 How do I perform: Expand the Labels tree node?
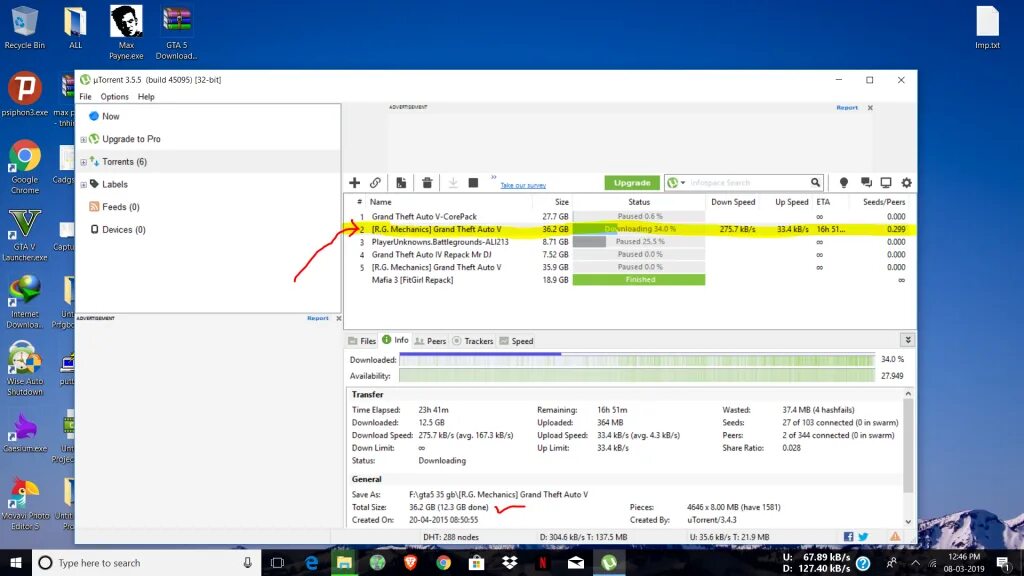pyautogui.click(x=83, y=185)
